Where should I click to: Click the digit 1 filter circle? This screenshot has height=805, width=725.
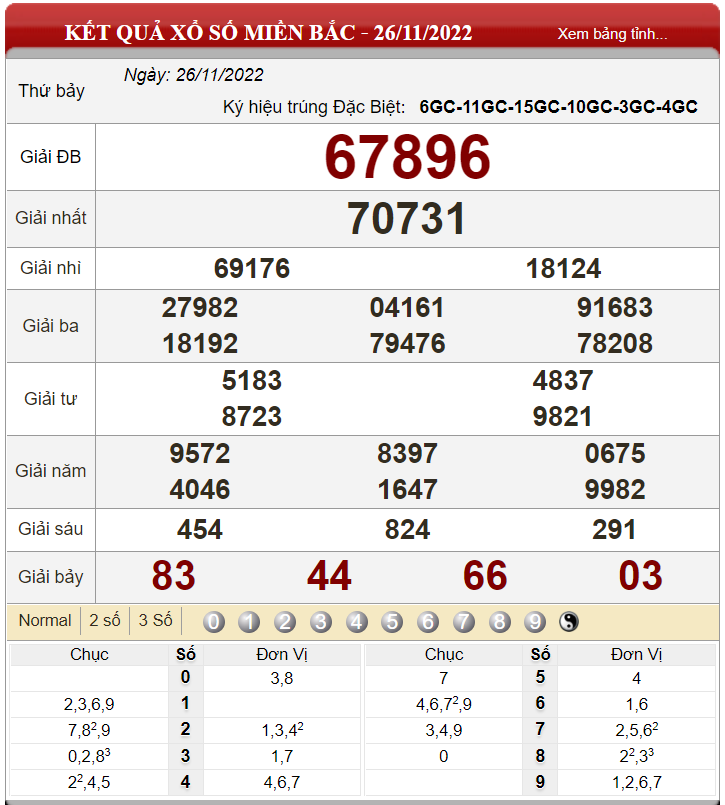coord(249,622)
